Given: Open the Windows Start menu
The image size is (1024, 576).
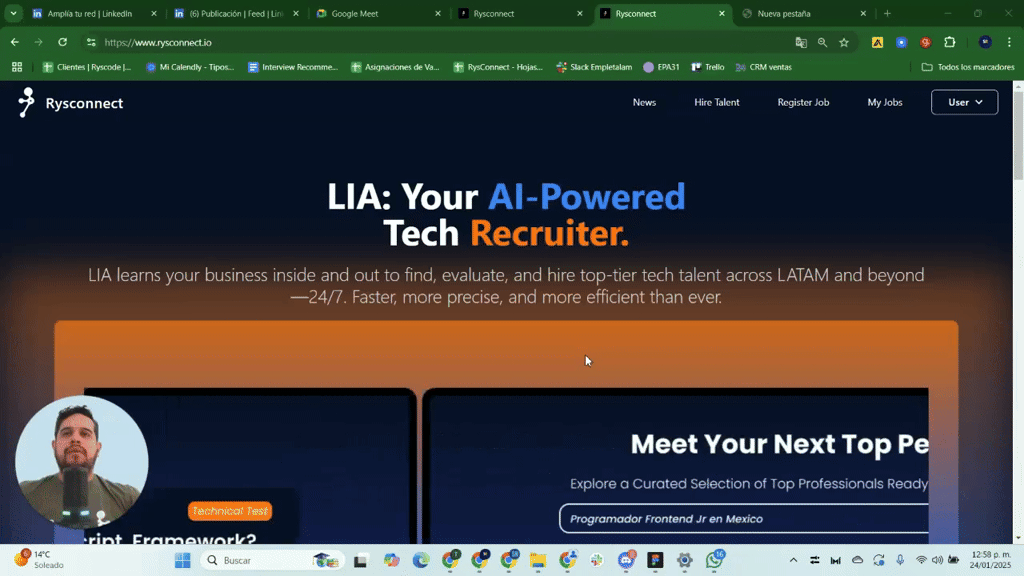Looking at the screenshot, I should pos(182,560).
